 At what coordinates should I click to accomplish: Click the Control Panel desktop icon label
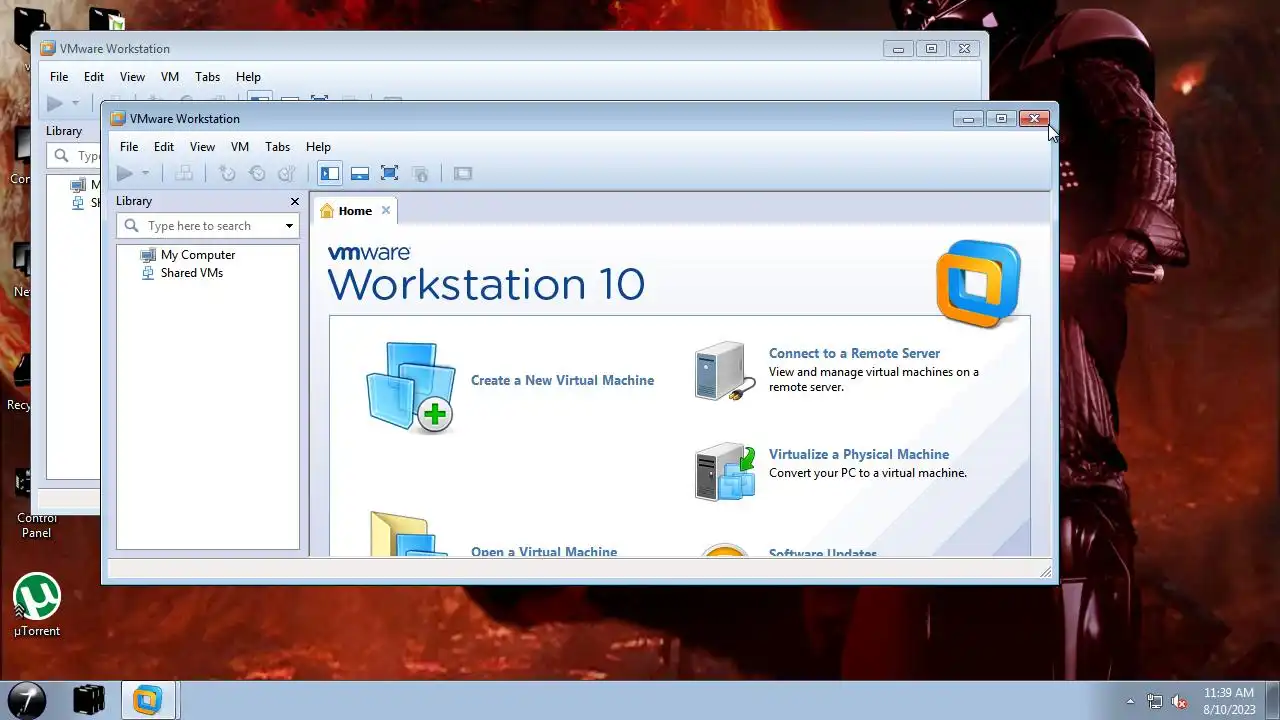point(37,526)
